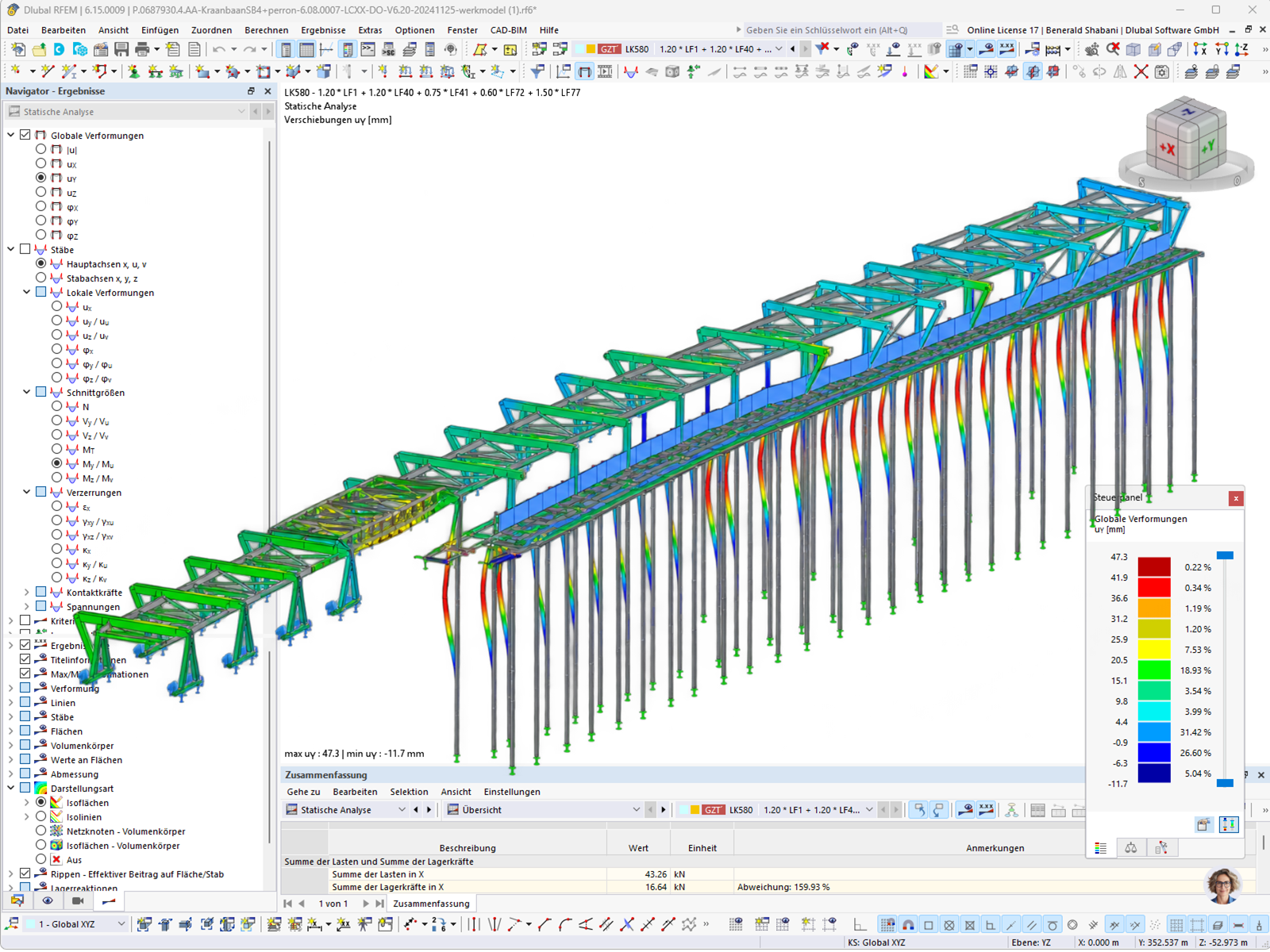Image resolution: width=1270 pixels, height=952 pixels.
Task: Open Statische Analyse navigator dropdown
Action: (241, 112)
